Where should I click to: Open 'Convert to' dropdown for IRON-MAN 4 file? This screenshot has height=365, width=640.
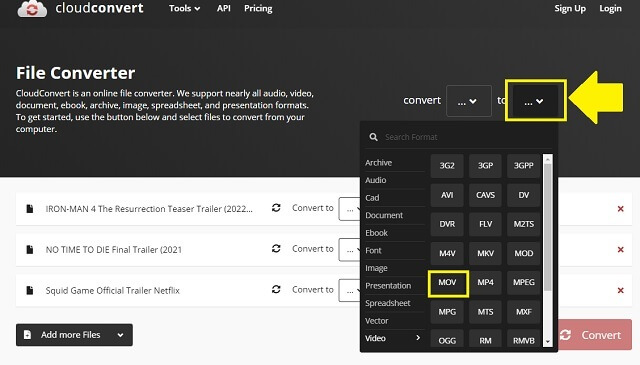(350, 209)
